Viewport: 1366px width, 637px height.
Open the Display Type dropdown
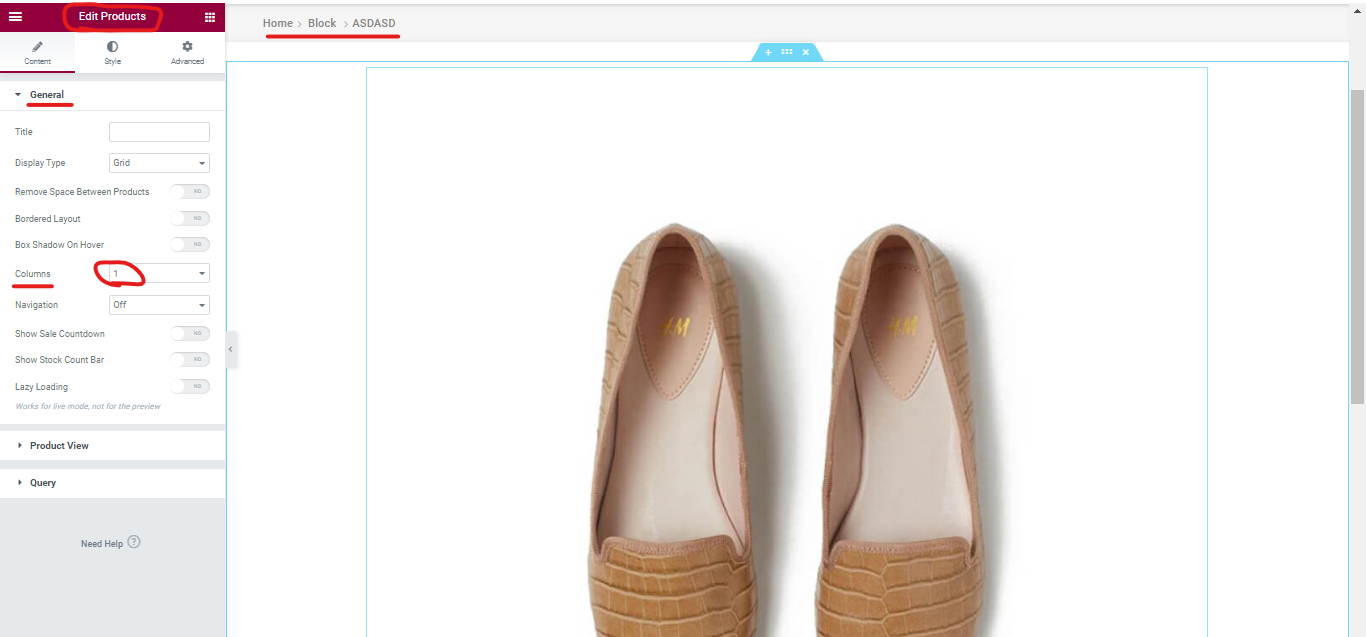tap(159, 163)
